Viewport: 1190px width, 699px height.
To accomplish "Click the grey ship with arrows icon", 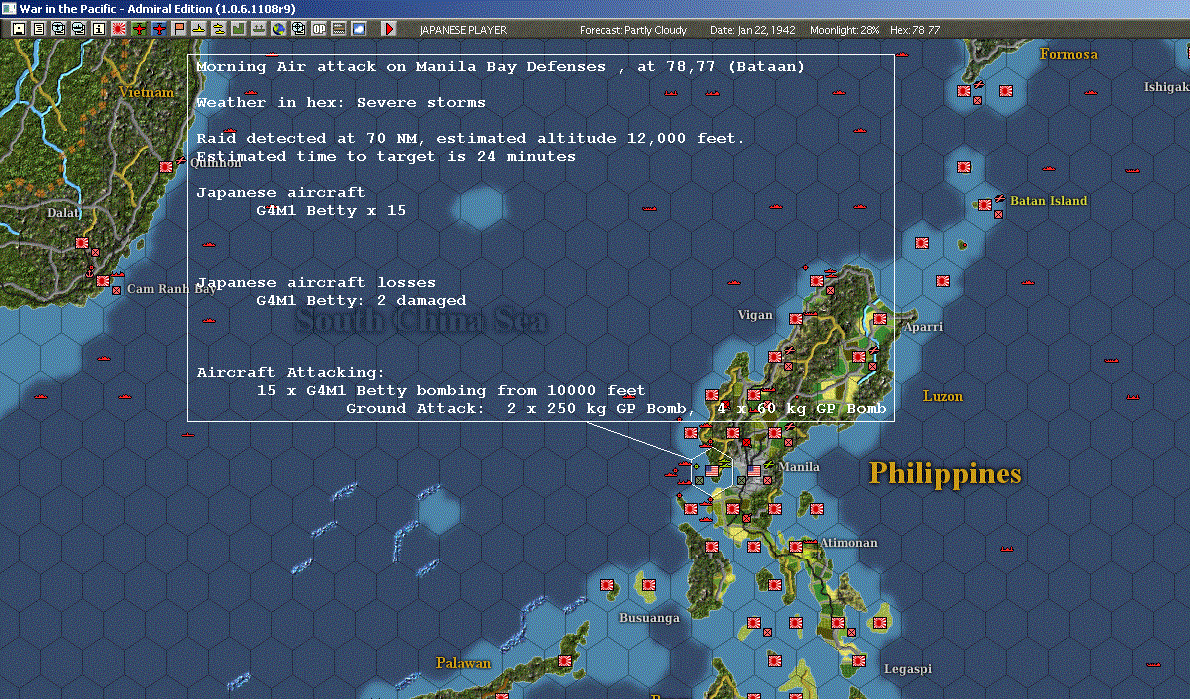I will pos(259,29).
